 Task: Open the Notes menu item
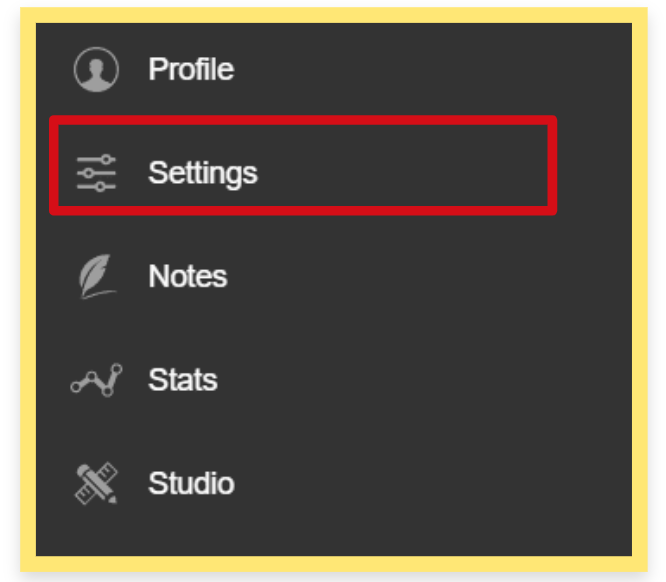pos(187,277)
